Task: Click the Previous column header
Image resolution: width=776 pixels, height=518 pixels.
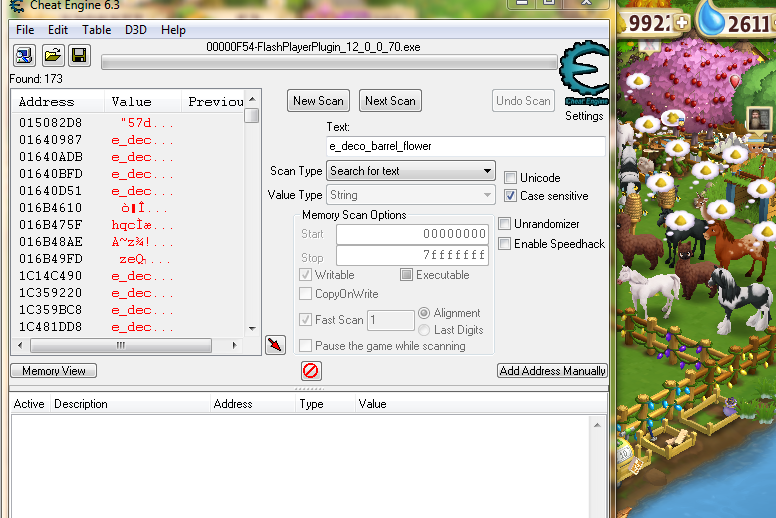Action: [x=213, y=101]
